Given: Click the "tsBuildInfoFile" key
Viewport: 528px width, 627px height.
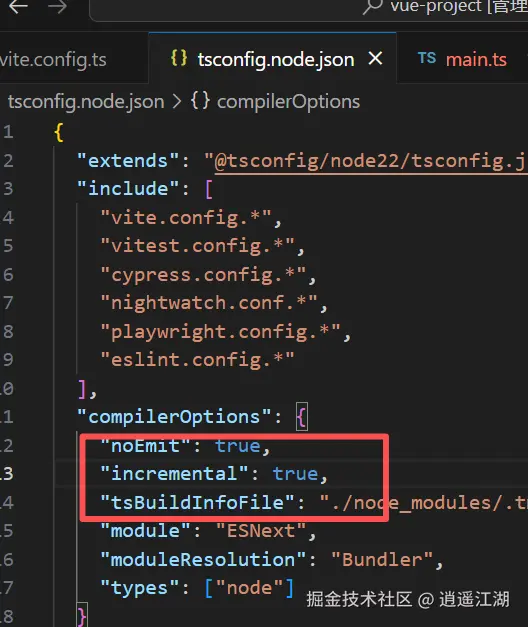Looking at the screenshot, I should point(198,503).
